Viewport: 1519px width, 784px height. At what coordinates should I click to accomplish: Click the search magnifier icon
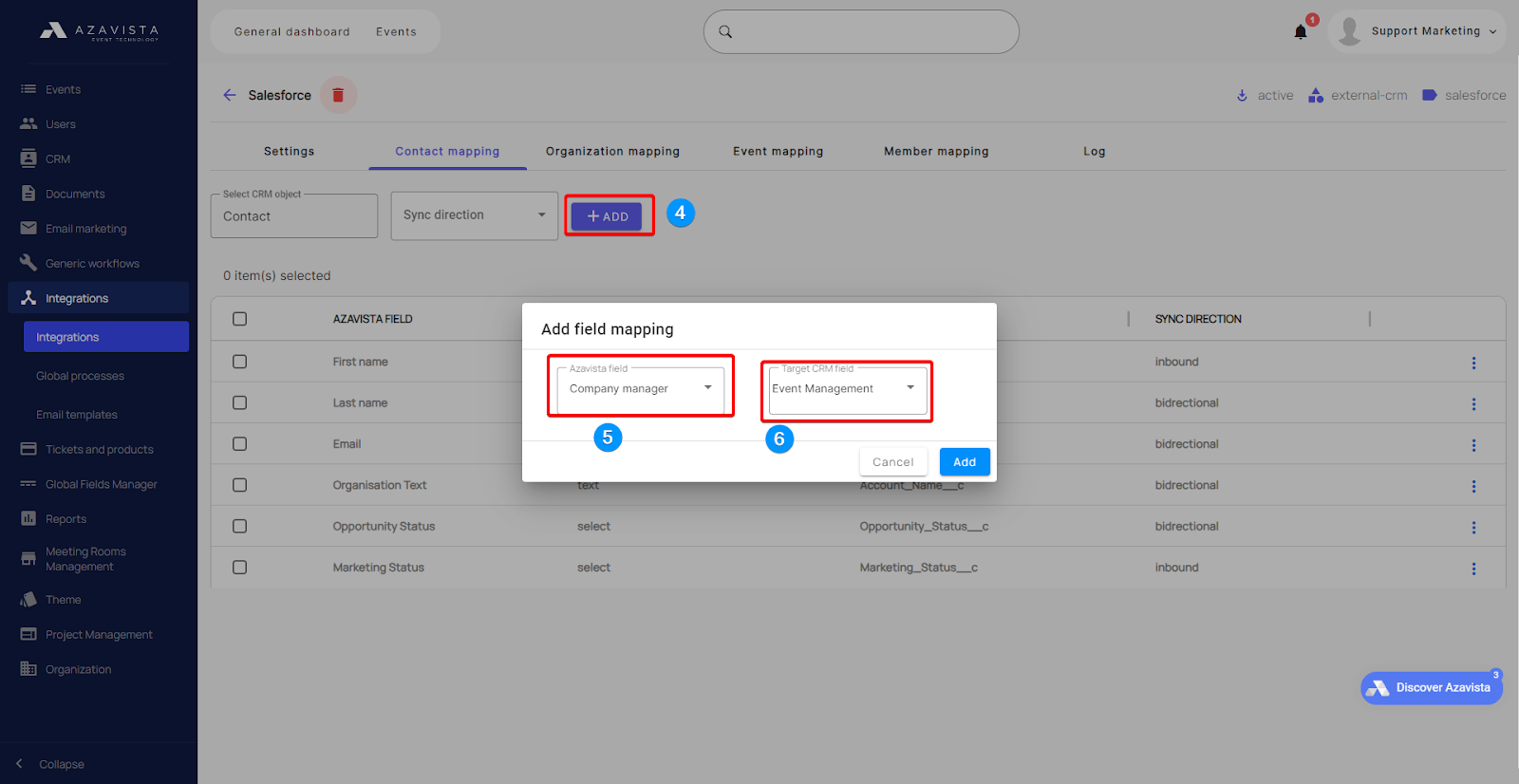click(x=725, y=31)
